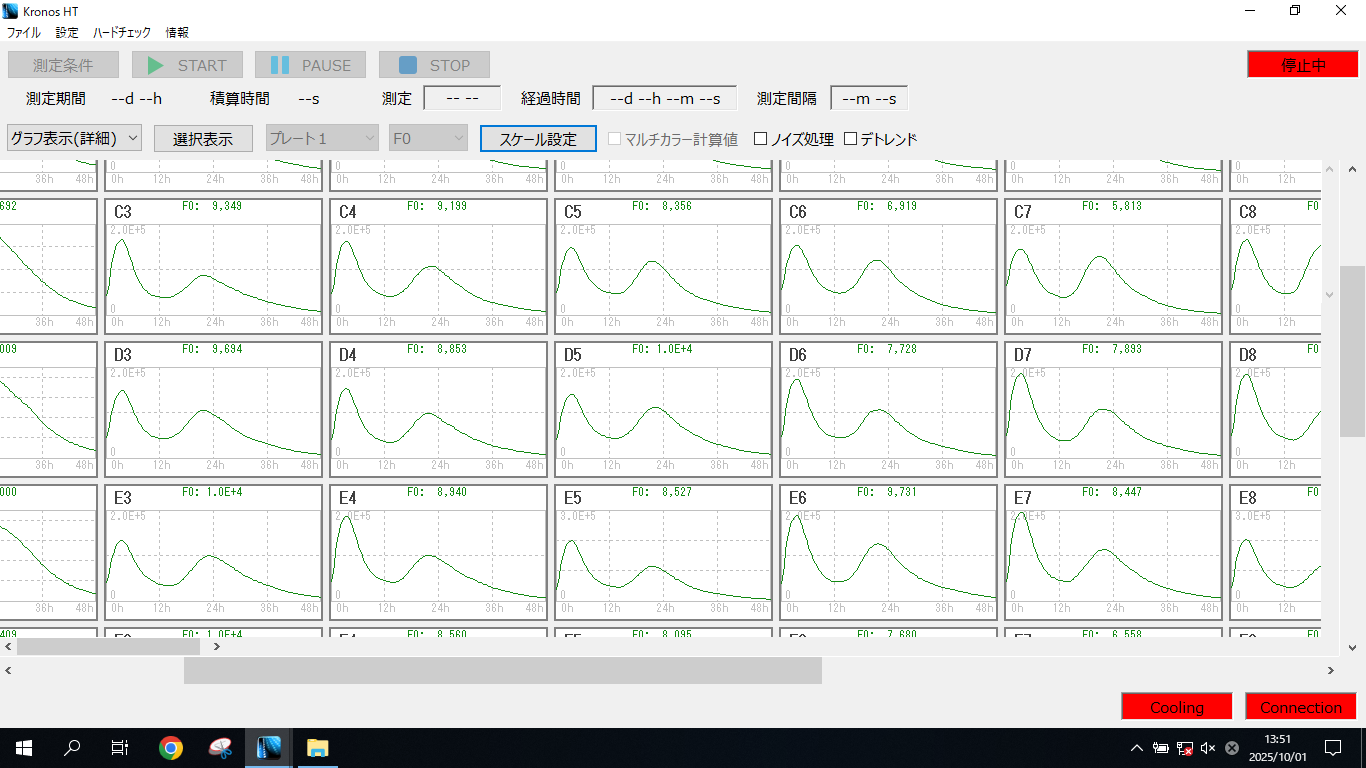Click the vertical scrollbar thumb

[1353, 351]
